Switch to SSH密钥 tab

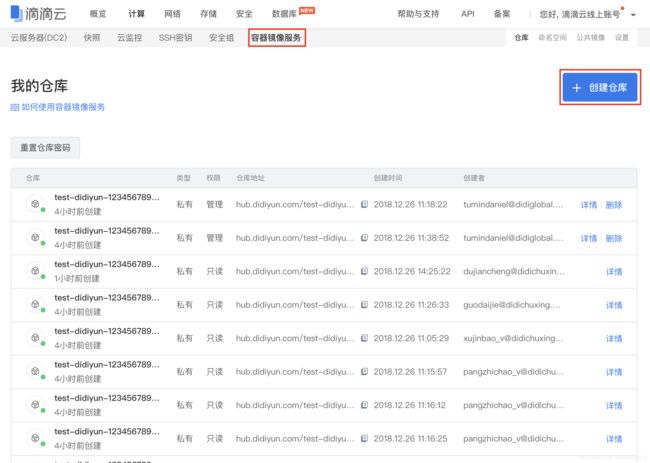coord(175,38)
